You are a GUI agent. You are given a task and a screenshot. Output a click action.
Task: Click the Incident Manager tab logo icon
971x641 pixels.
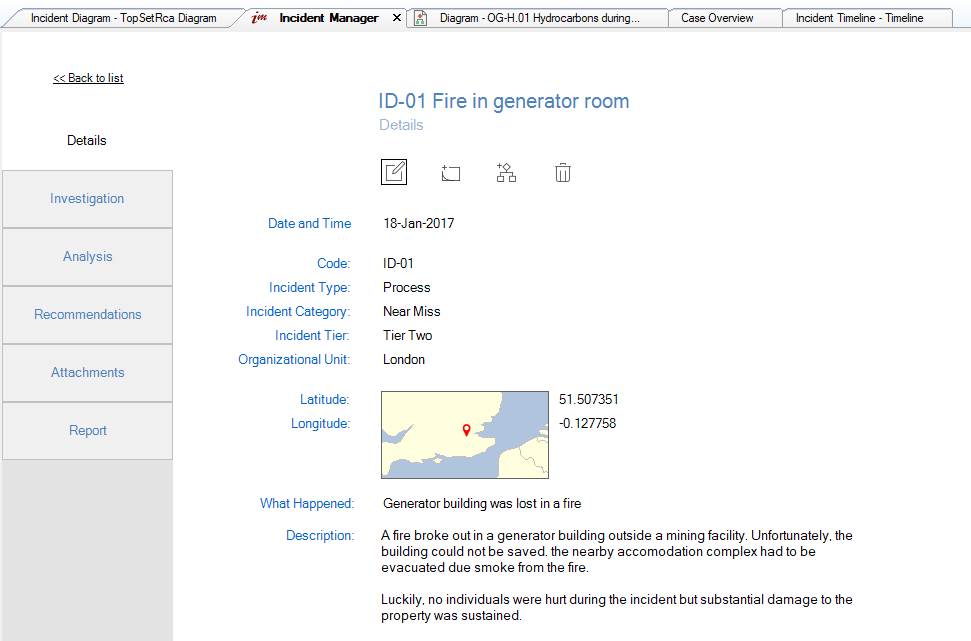pos(260,18)
